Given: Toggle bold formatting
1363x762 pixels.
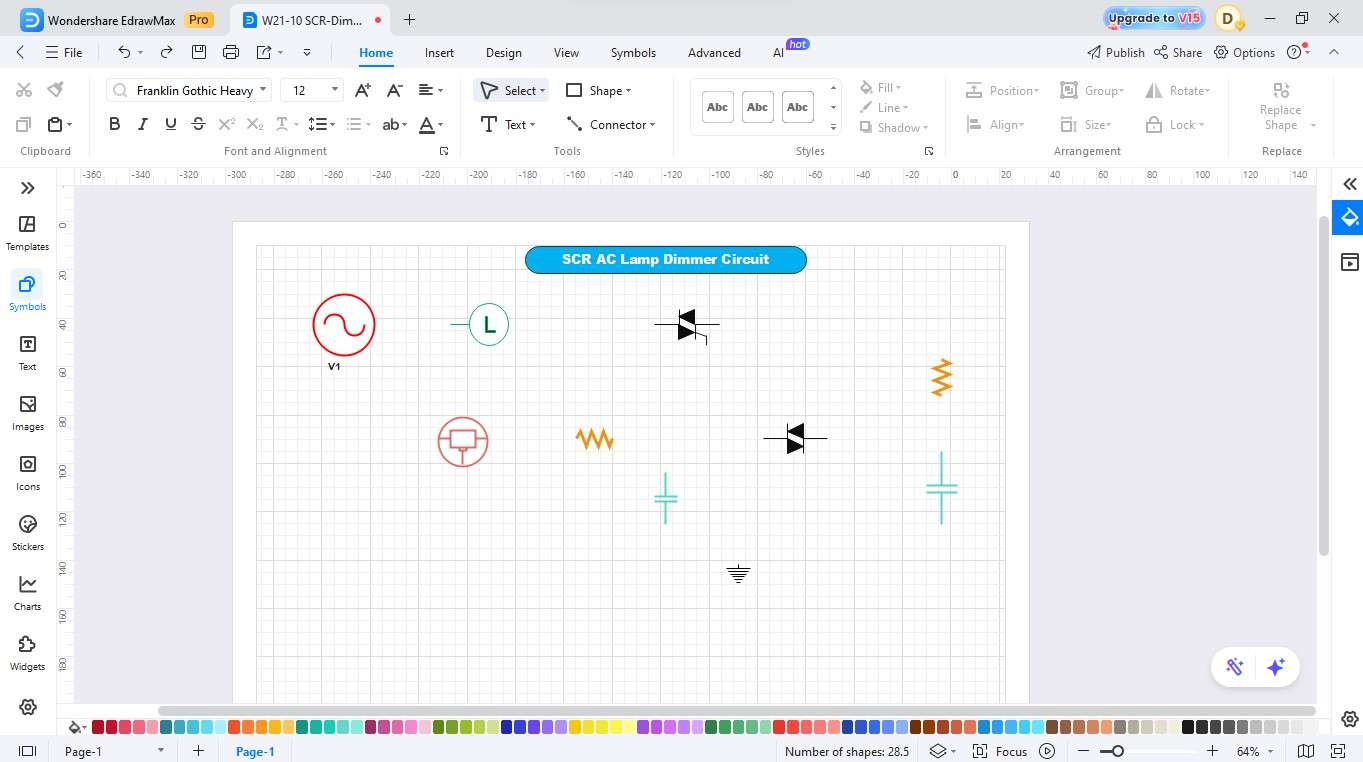Looking at the screenshot, I should [114, 124].
